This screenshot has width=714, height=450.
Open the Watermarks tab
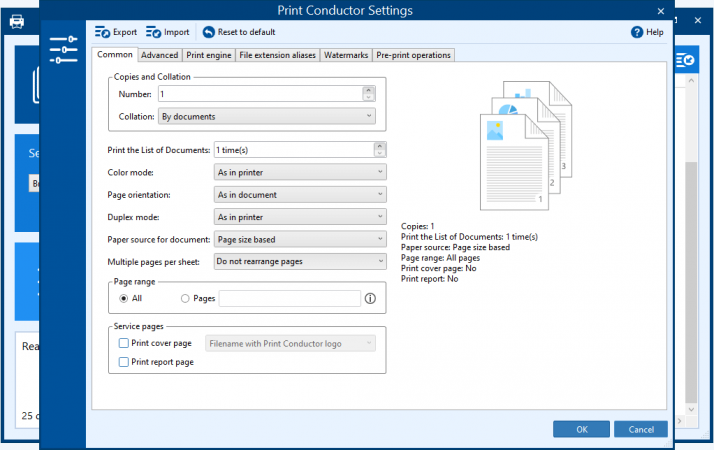pyautogui.click(x=346, y=55)
